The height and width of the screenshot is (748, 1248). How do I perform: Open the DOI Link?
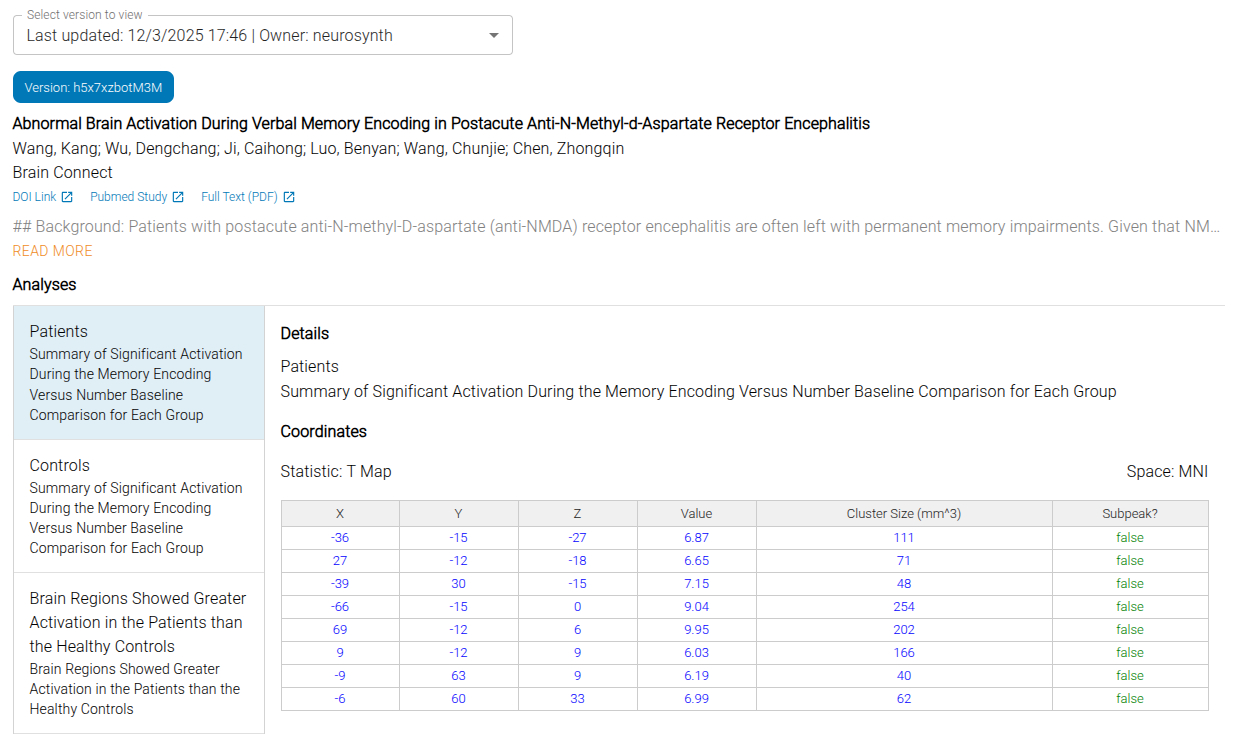(35, 197)
